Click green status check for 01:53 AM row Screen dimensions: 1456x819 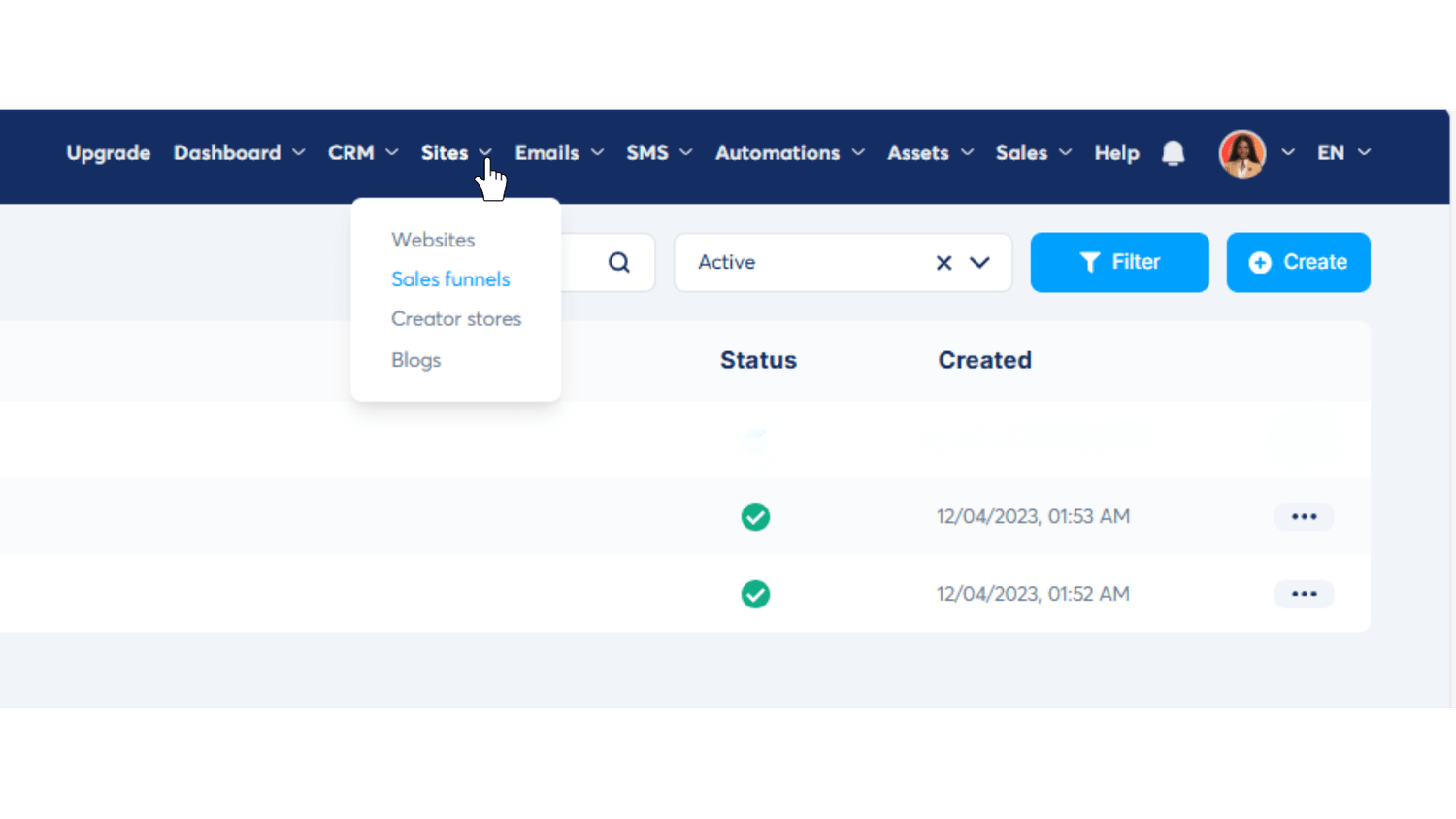tap(755, 516)
